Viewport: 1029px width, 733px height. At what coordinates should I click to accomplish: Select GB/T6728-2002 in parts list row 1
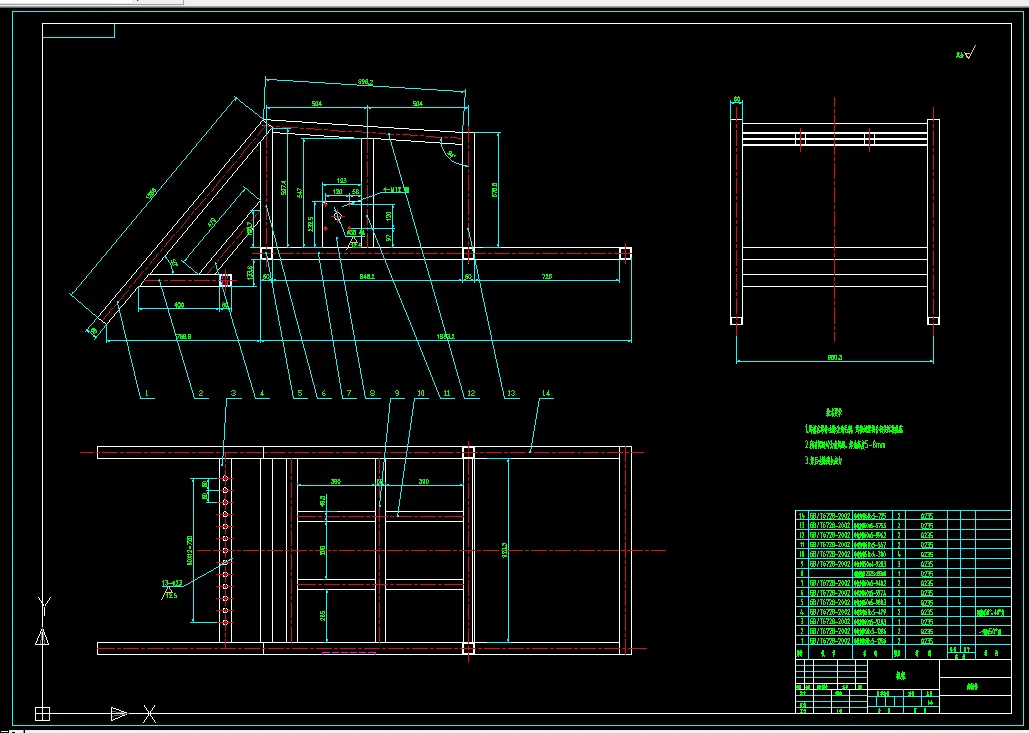coord(830,641)
